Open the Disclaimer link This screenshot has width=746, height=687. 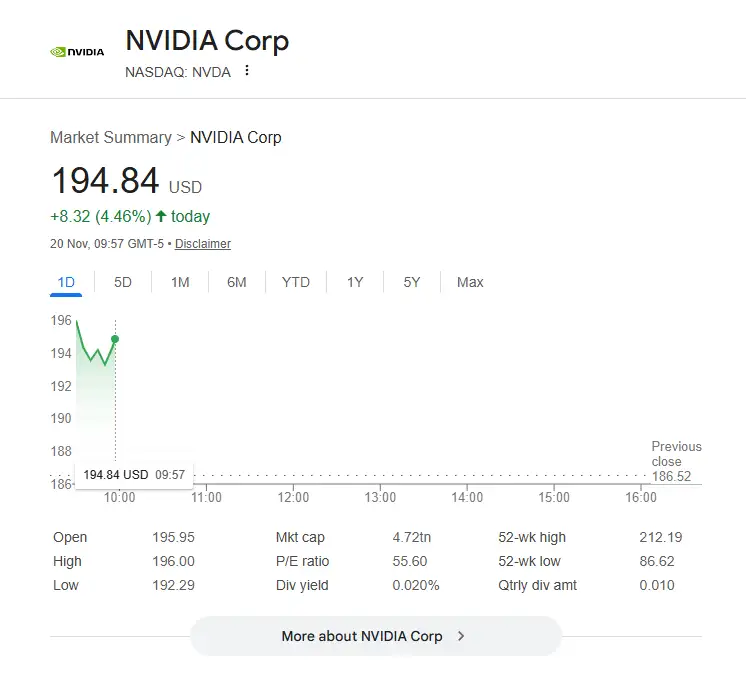[203, 244]
